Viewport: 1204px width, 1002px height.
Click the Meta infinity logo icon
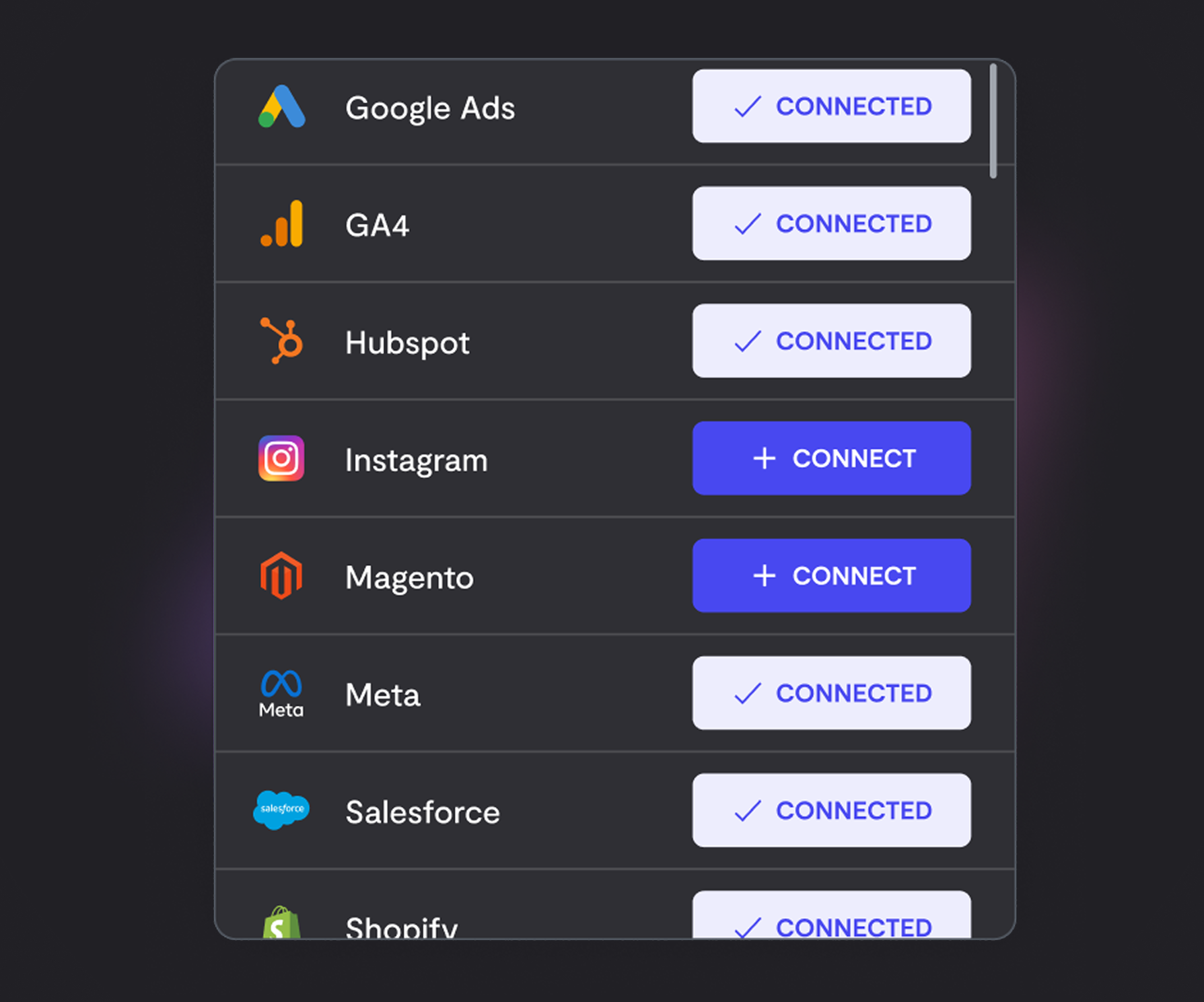[x=281, y=694]
